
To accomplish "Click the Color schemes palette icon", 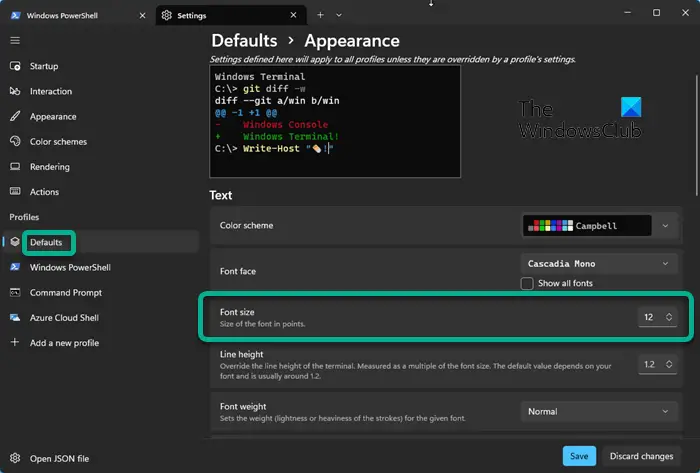I will click(x=15, y=141).
